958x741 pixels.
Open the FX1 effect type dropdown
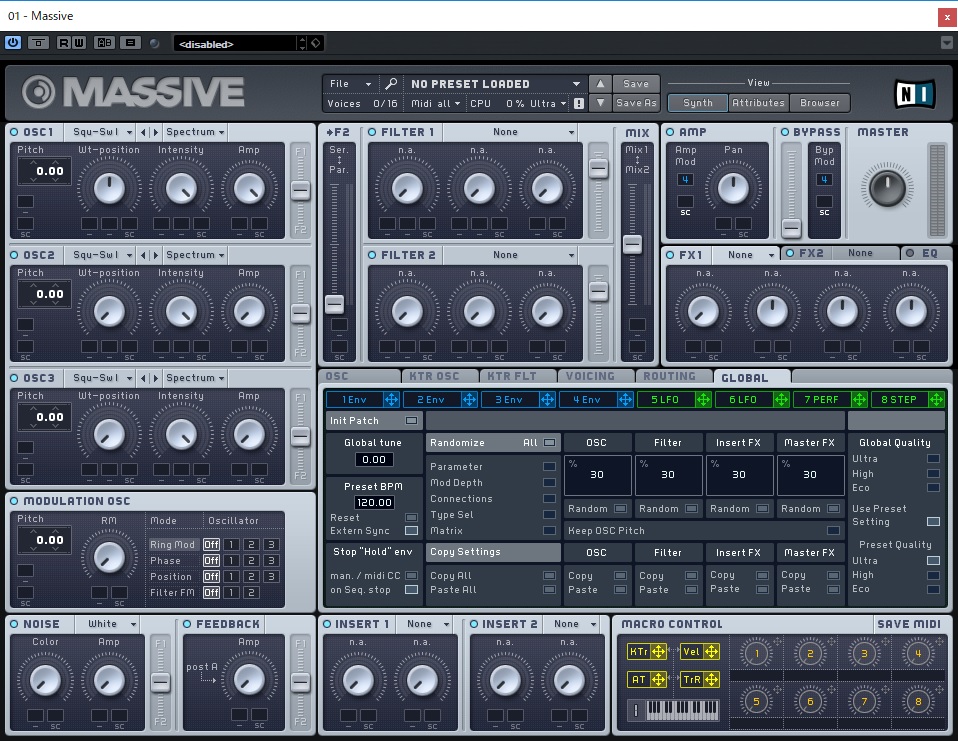tap(745, 255)
